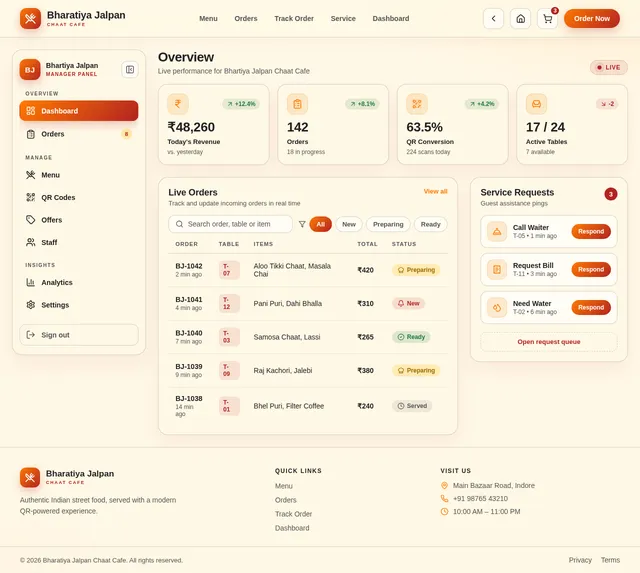This screenshot has height=573, width=640.
Task: Click the footer Dashboard link
Action: pyautogui.click(x=292, y=528)
